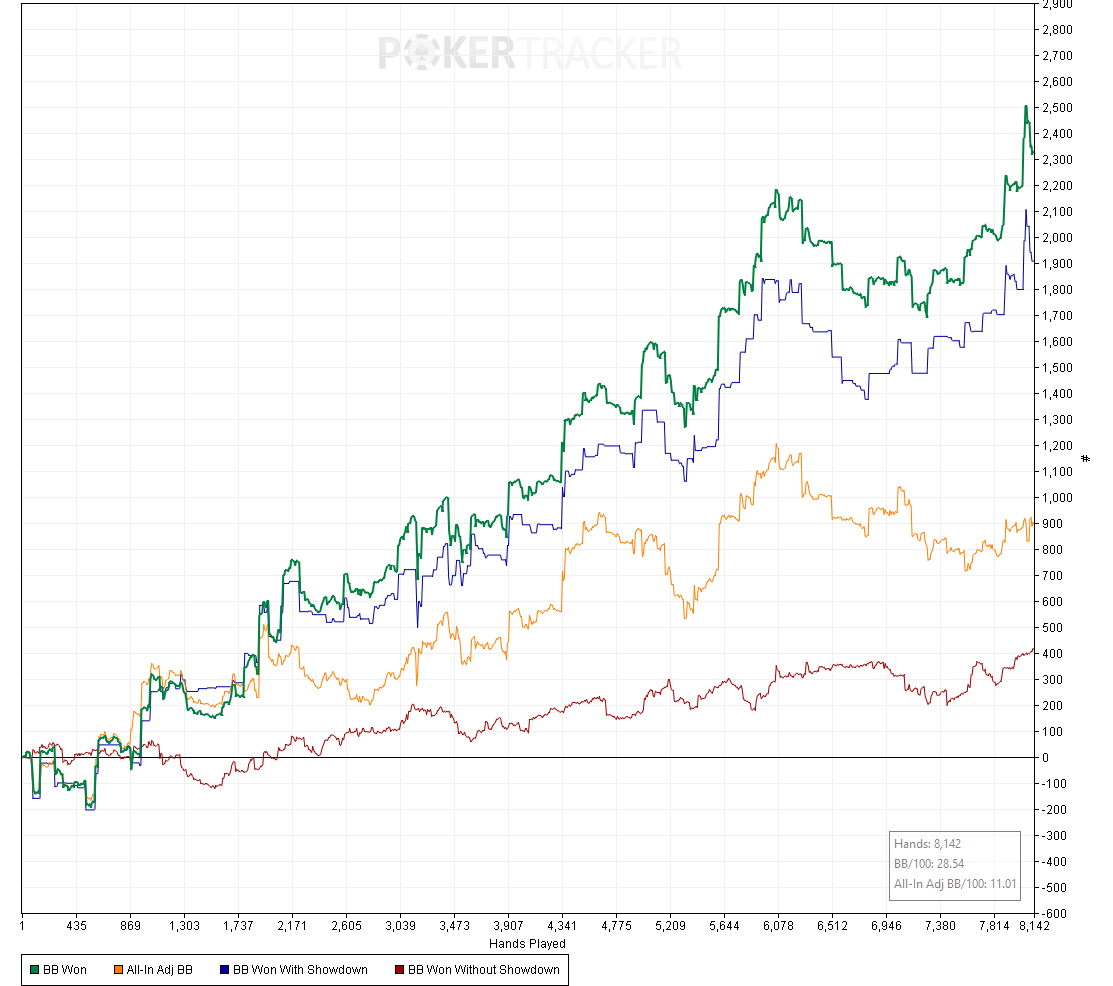Click x-axis tick label 5,209

pyautogui.click(x=670, y=926)
